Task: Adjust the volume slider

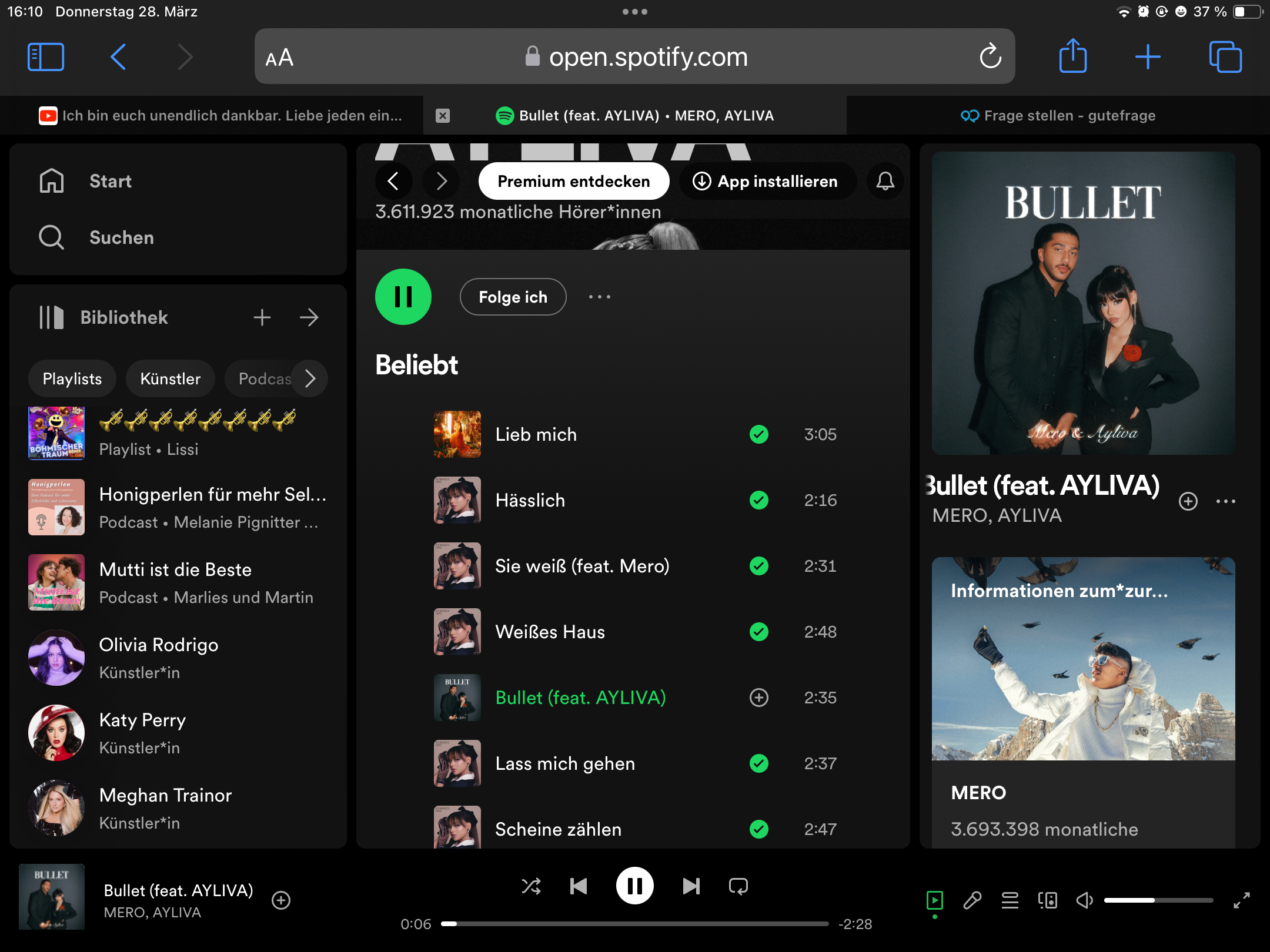Action: [x=1158, y=900]
